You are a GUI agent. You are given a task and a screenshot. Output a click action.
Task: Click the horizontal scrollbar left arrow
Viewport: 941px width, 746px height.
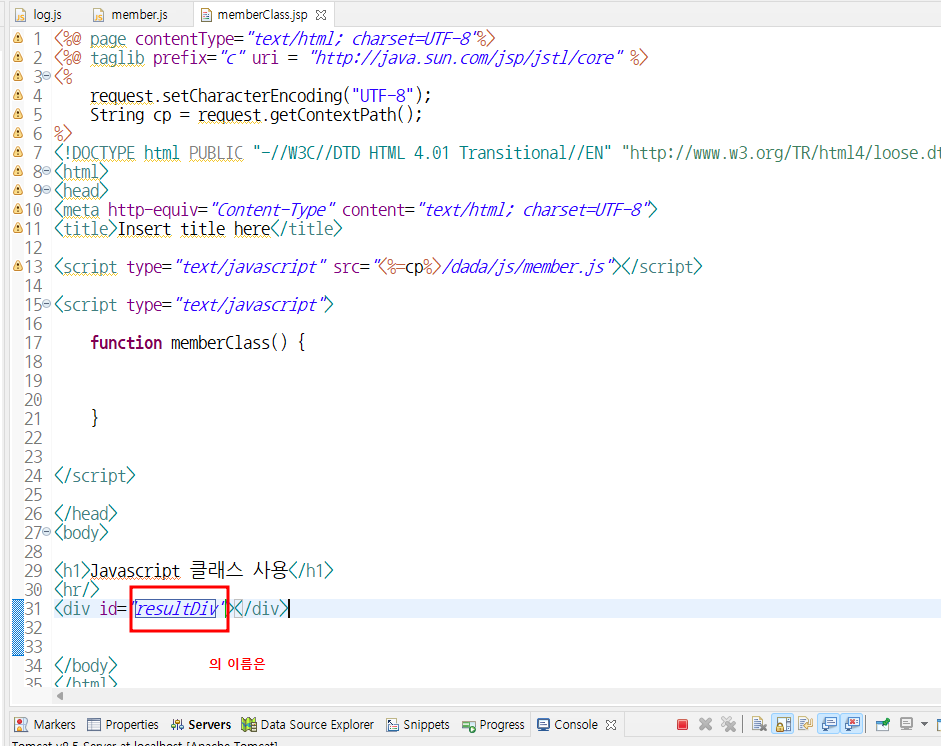[x=59, y=696]
